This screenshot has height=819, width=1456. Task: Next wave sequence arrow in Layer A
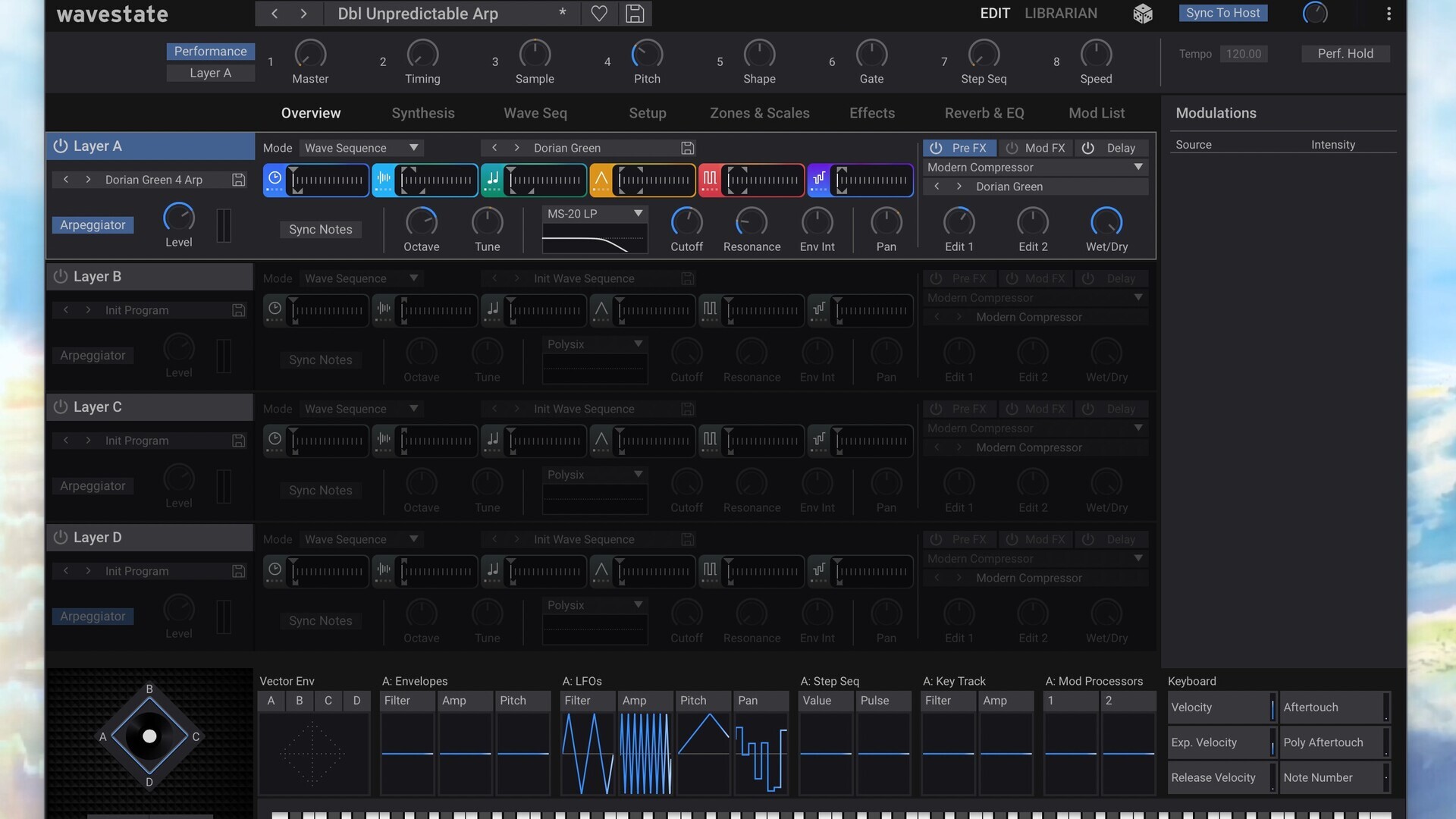[516, 148]
